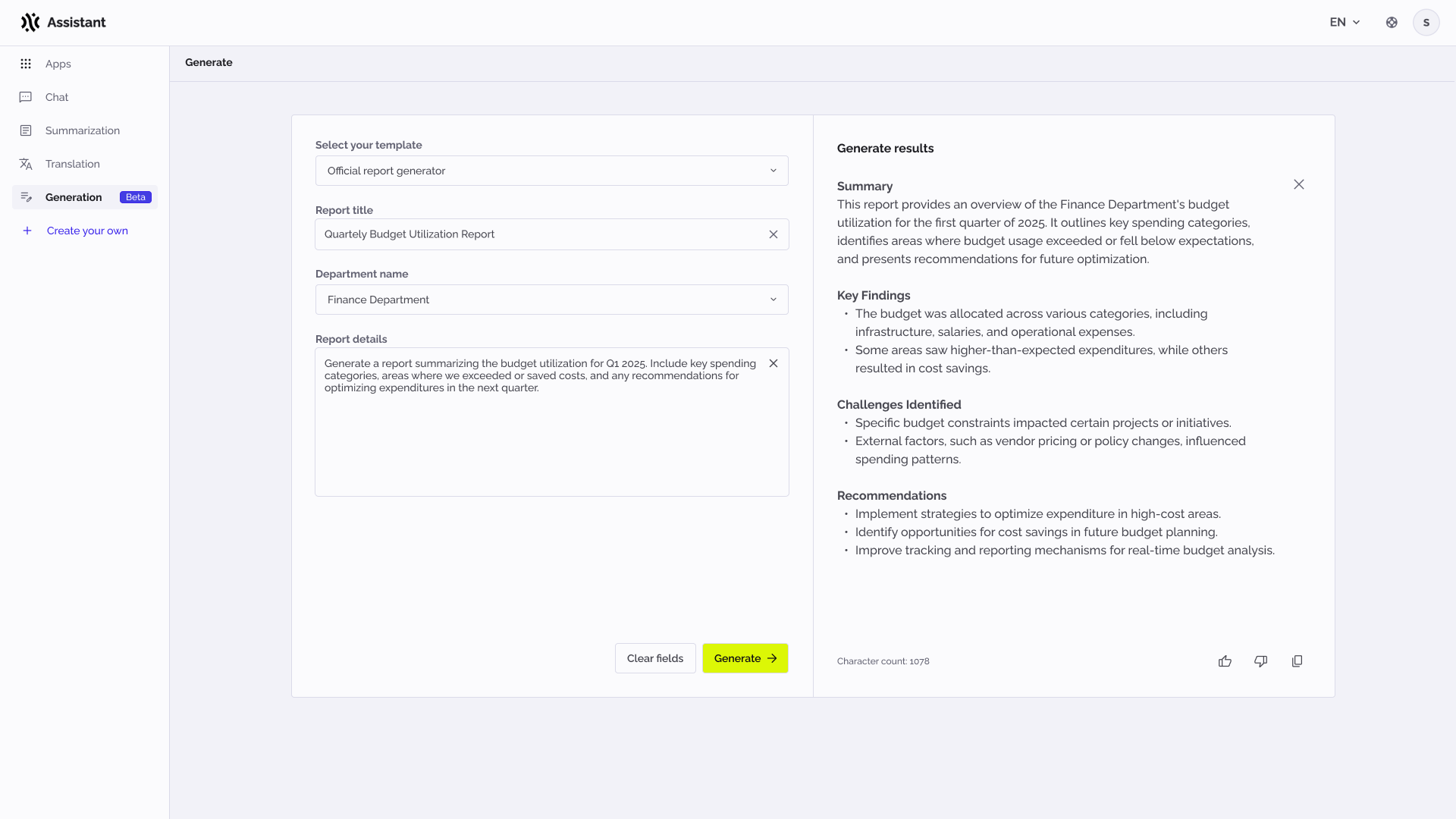The width and height of the screenshot is (1456, 819).
Task: Click the Clear fields button
Action: tap(655, 658)
